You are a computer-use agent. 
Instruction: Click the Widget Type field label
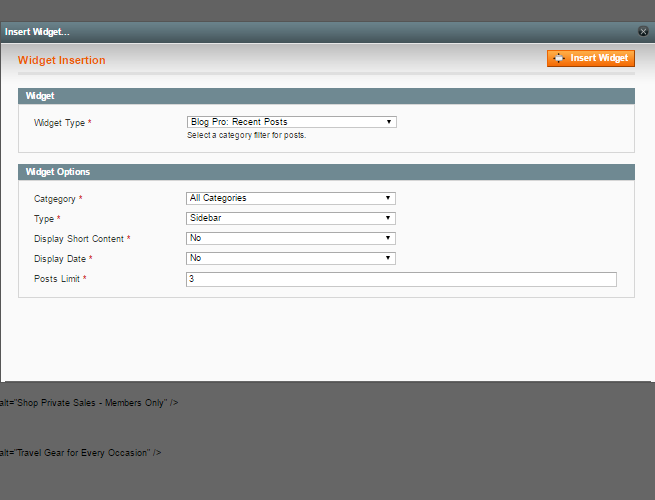click(x=62, y=123)
